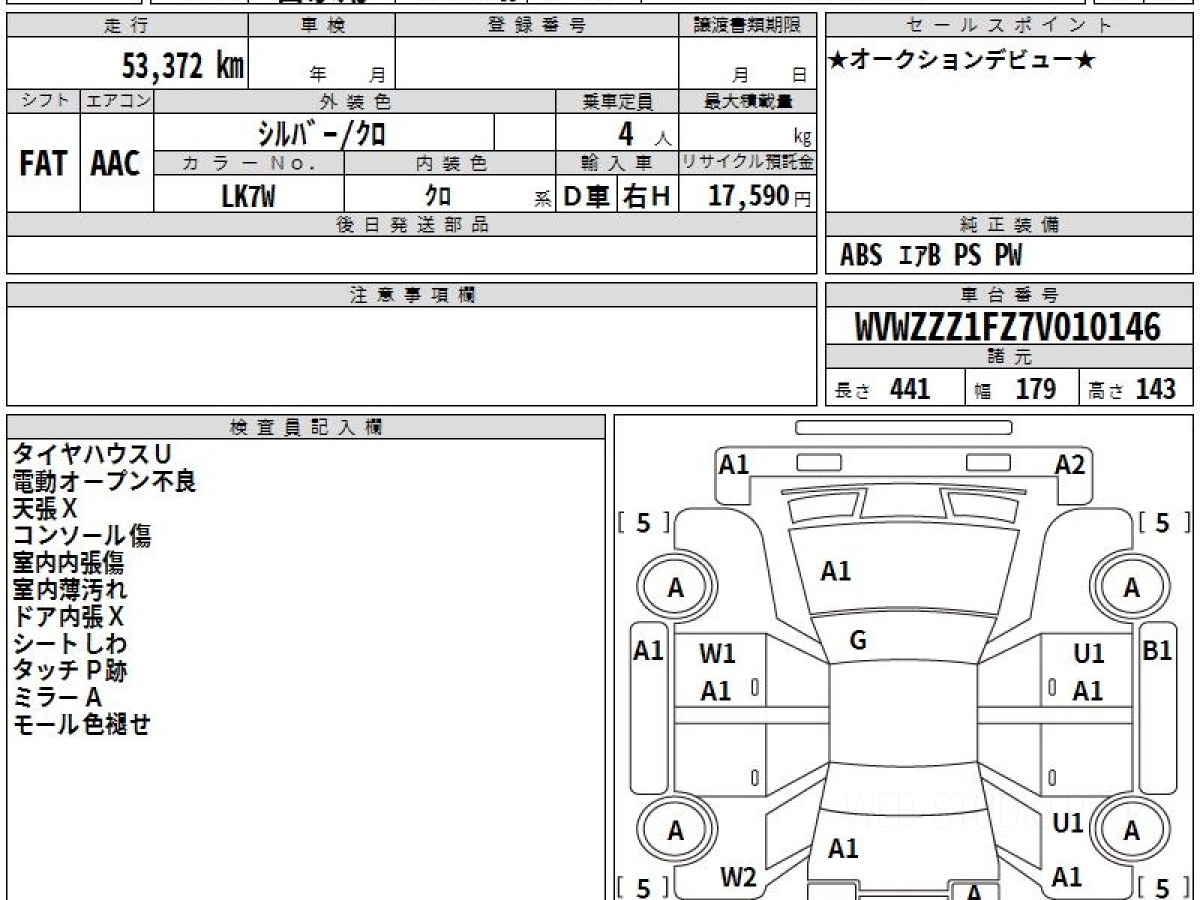The width and height of the screenshot is (1200, 900).
Task: Click the 外装色 header
Action: pos(355,101)
